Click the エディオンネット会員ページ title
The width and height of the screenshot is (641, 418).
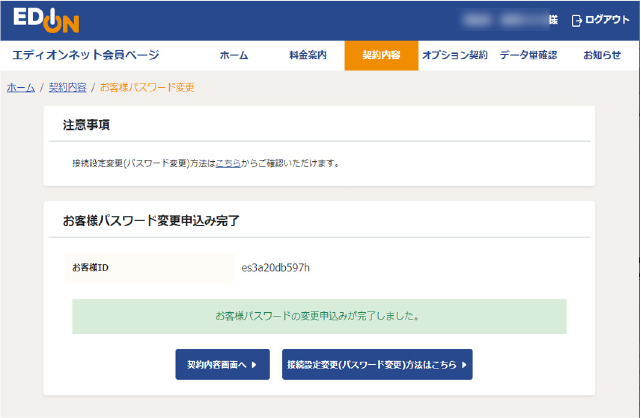[x=86, y=55]
